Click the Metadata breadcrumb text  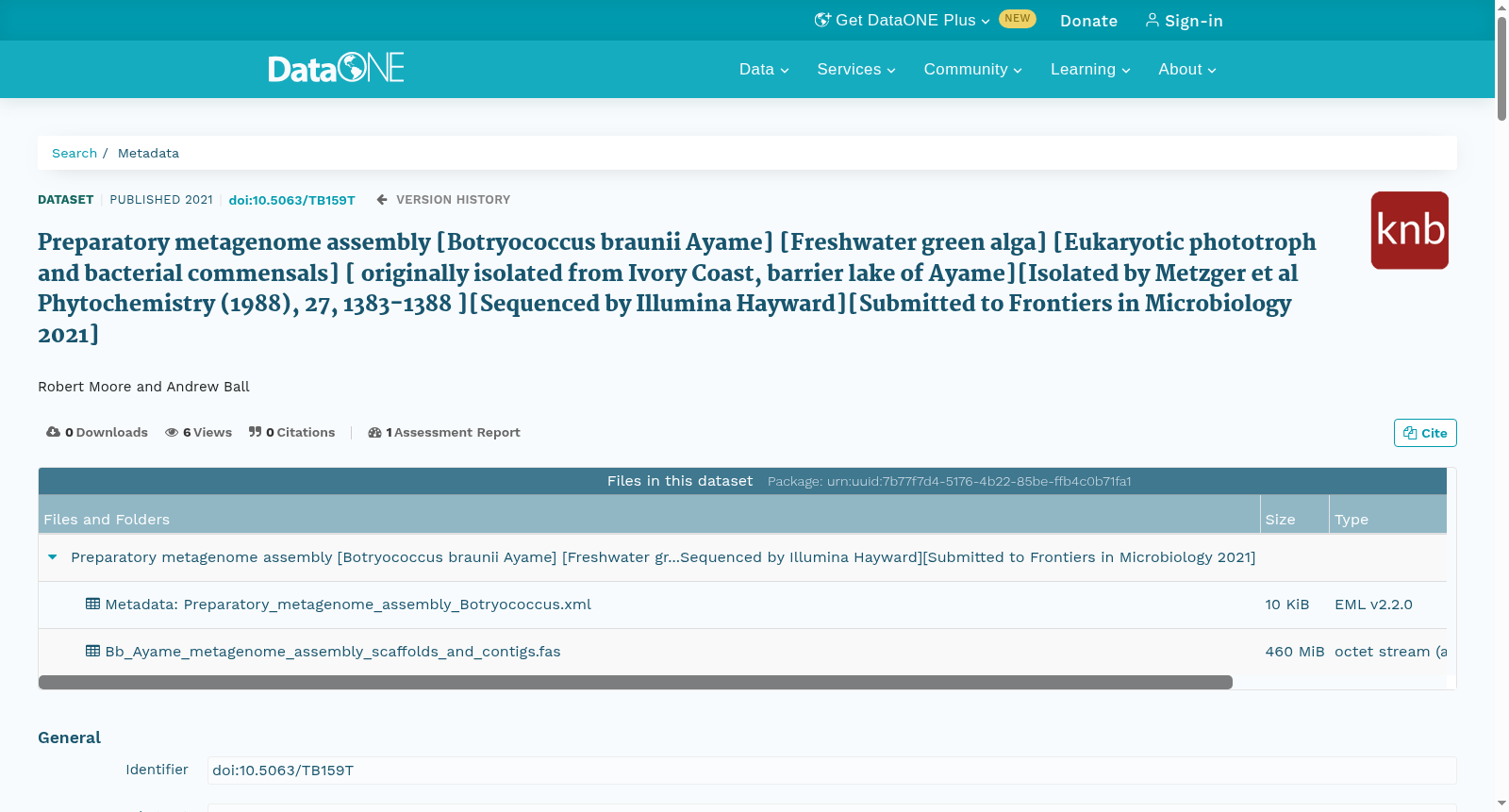tap(148, 153)
